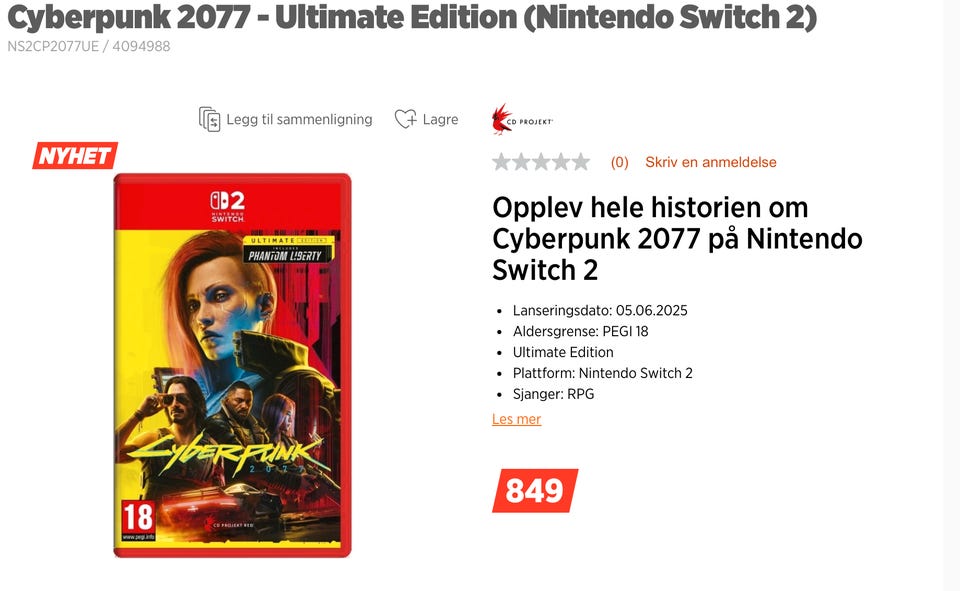Select the third rating star
The image size is (960, 591).
541,162
